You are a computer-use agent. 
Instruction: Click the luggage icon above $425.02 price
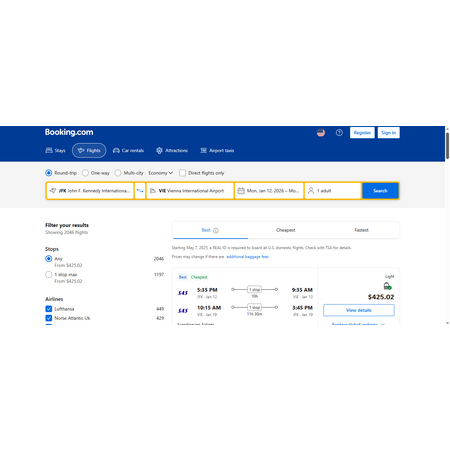point(387,286)
